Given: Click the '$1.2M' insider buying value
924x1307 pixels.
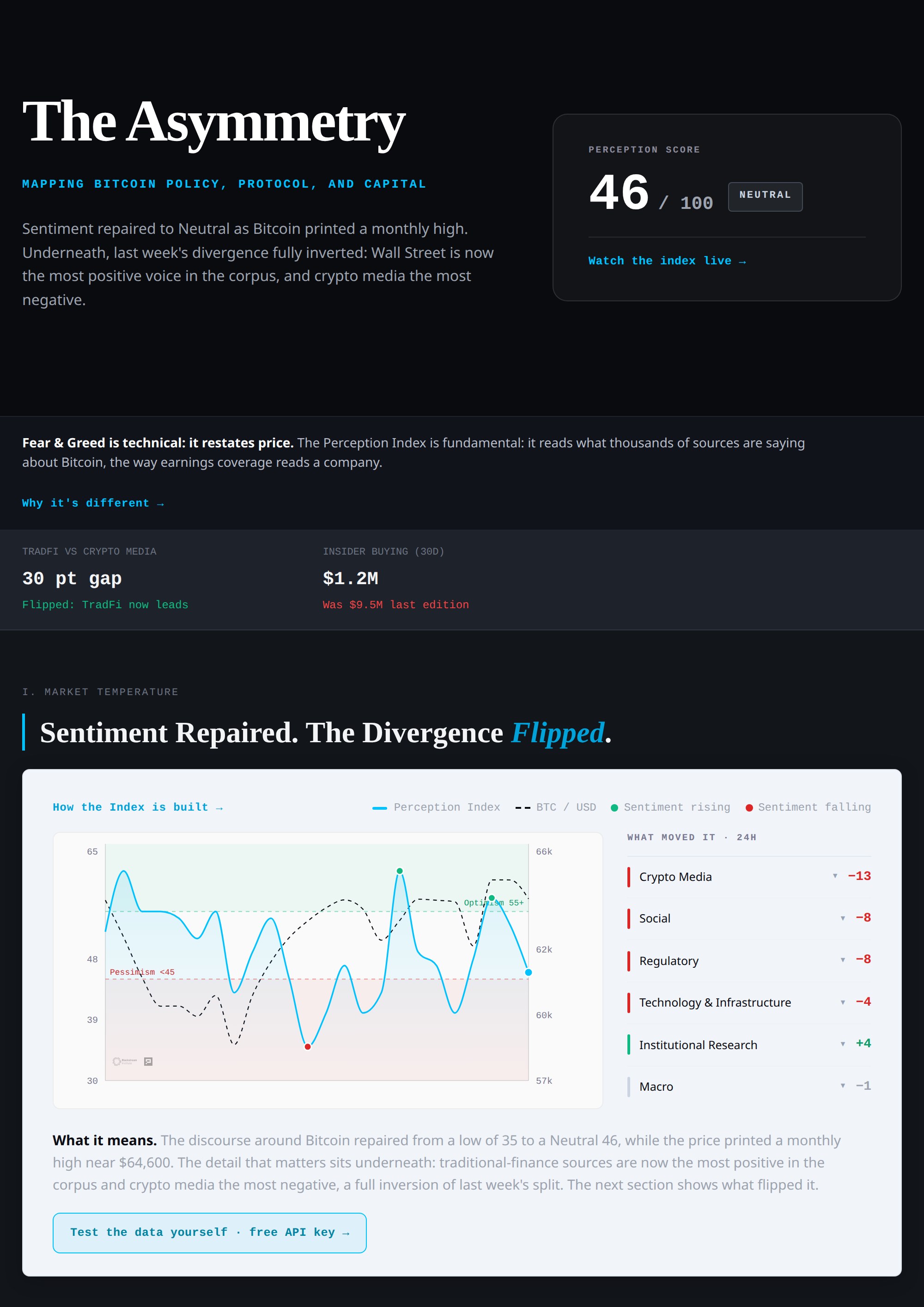Looking at the screenshot, I should (x=351, y=578).
